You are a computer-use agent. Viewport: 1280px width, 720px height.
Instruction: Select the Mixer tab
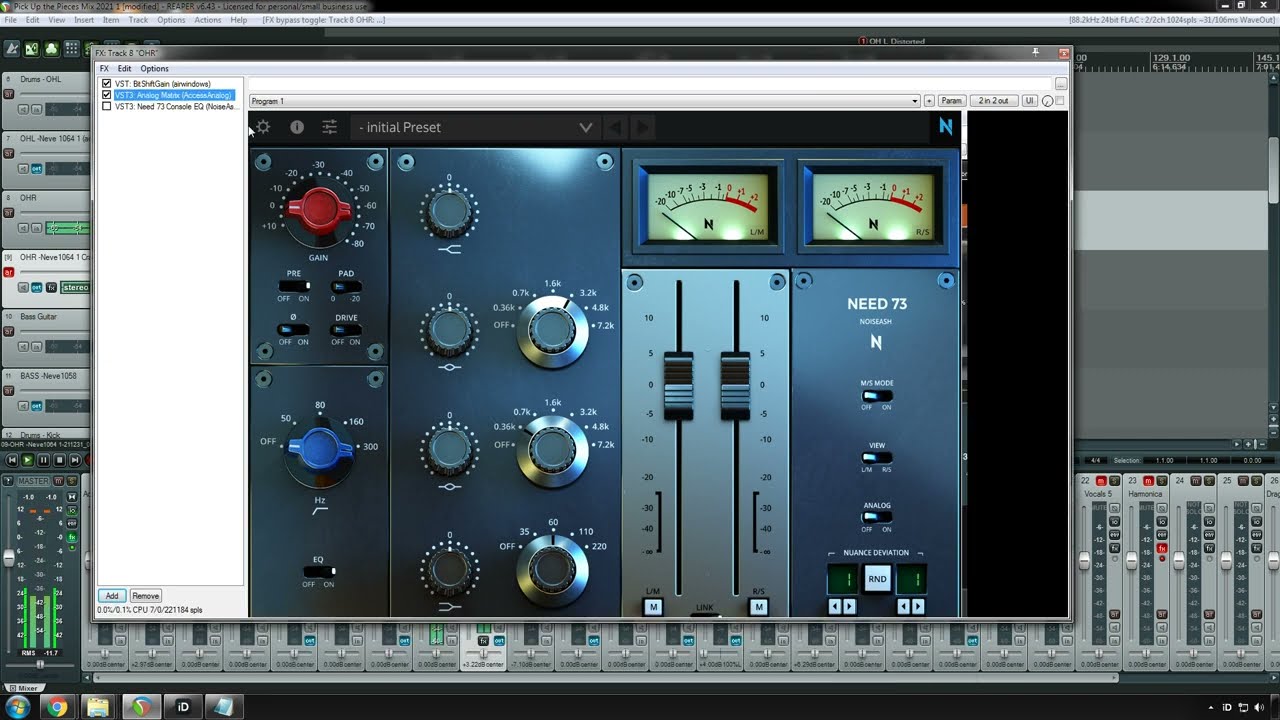tap(22, 688)
